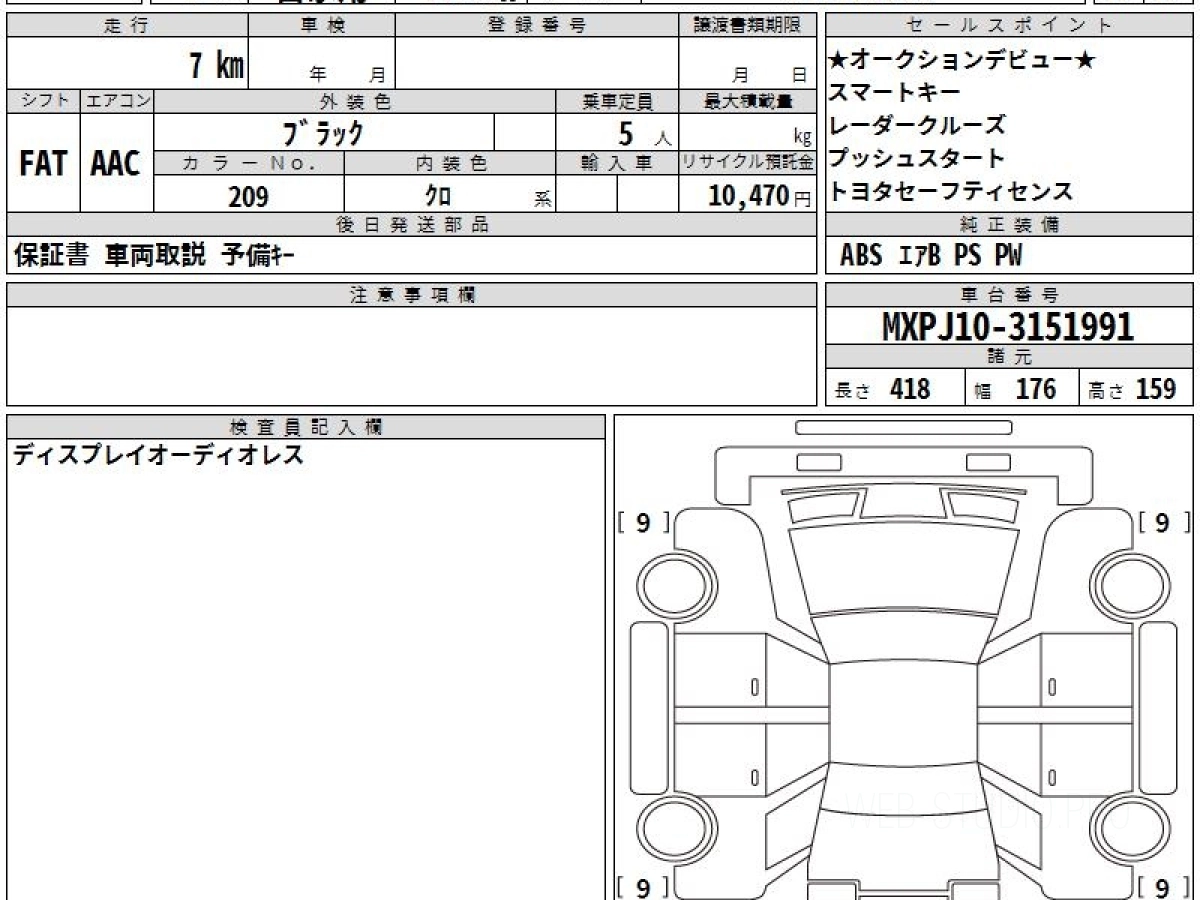This screenshot has width=1200, height=900.
Task: Select the '登録番号' header
Action: (x=537, y=27)
